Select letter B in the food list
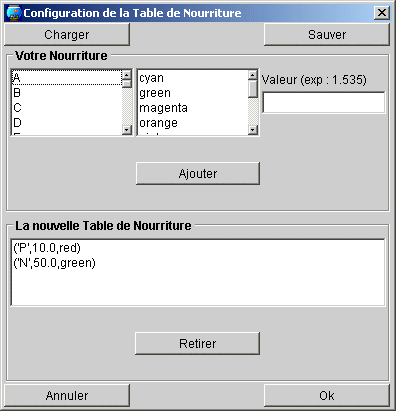This screenshot has height=411, width=396. (67, 93)
